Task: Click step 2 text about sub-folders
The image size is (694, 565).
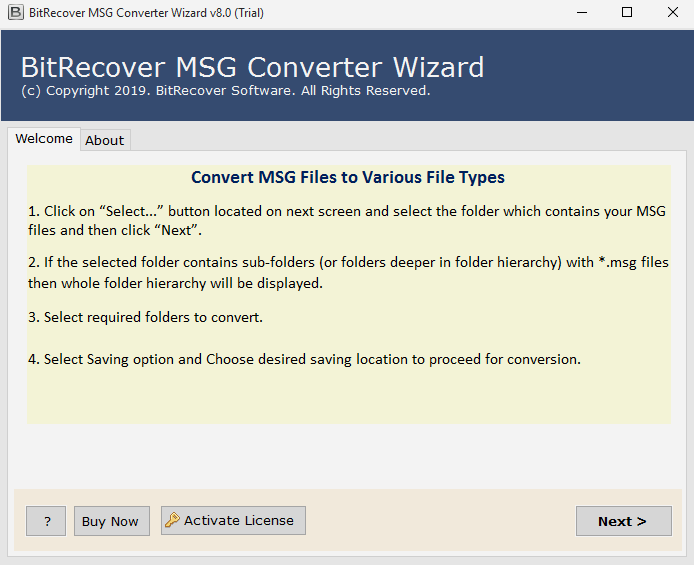Action: [348, 273]
